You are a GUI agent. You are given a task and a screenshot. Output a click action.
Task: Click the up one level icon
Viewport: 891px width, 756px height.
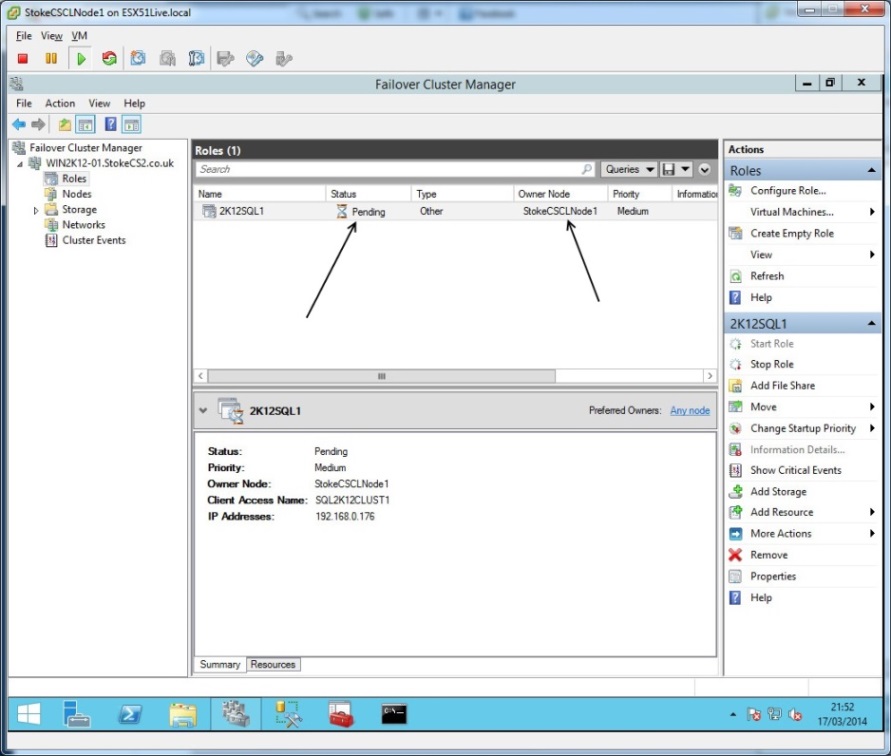(65, 124)
